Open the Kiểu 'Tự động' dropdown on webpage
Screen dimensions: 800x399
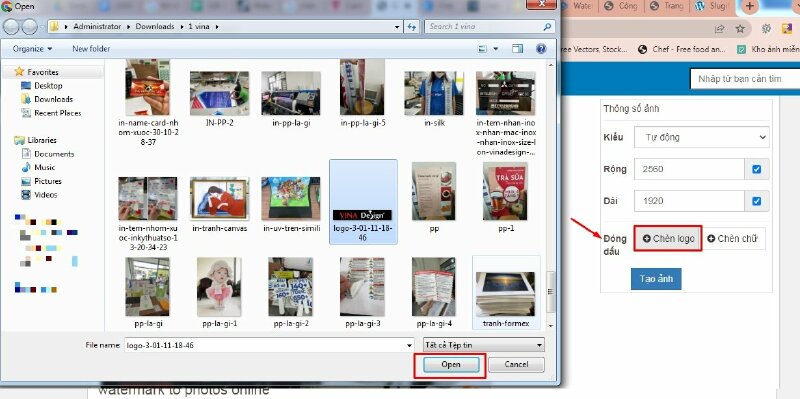click(x=702, y=137)
